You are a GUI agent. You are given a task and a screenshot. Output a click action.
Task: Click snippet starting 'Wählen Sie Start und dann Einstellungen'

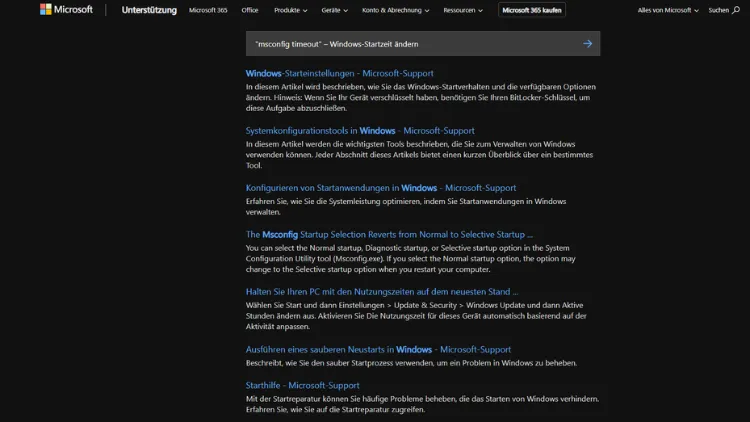click(416, 316)
